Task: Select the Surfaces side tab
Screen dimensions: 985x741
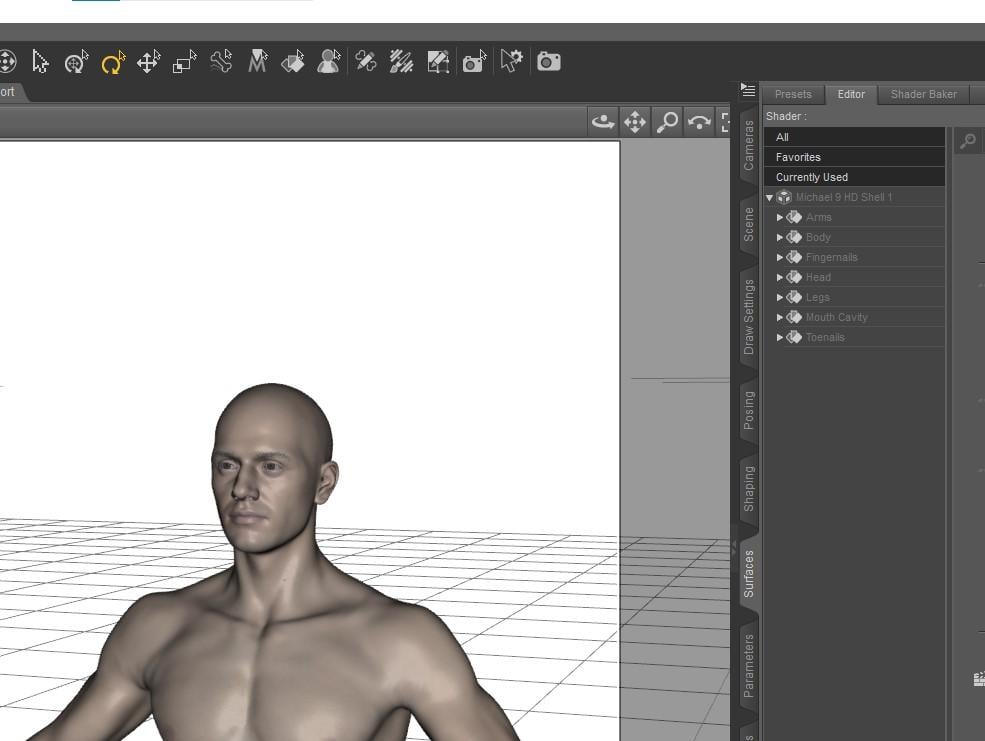Action: tap(748, 573)
